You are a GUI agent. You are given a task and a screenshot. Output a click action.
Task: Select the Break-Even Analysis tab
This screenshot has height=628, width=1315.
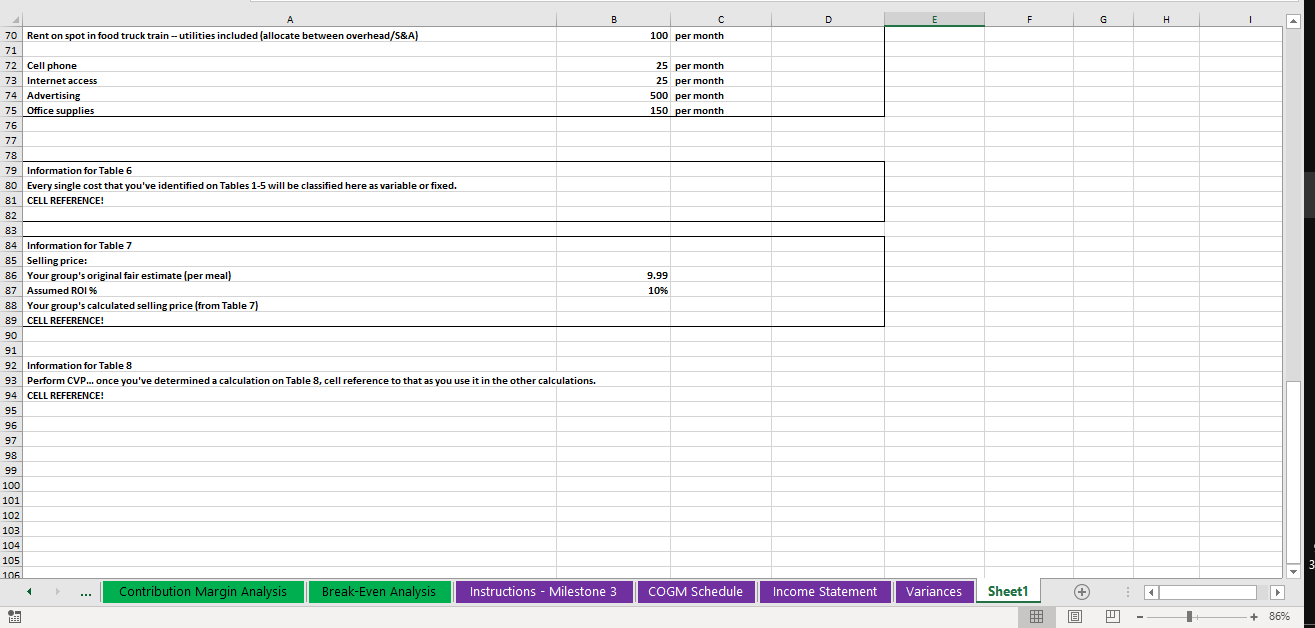click(379, 591)
